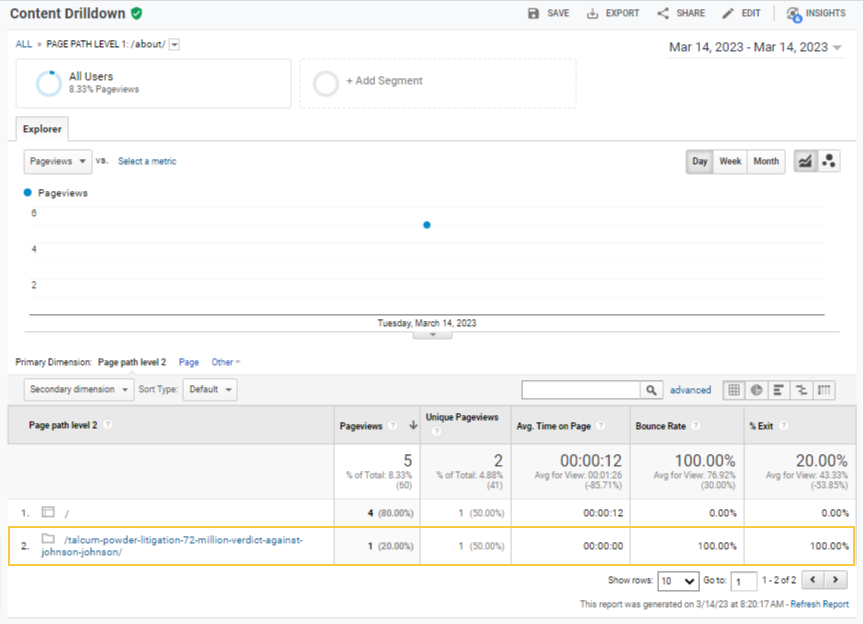Switch primary dimension to Page

188,362
